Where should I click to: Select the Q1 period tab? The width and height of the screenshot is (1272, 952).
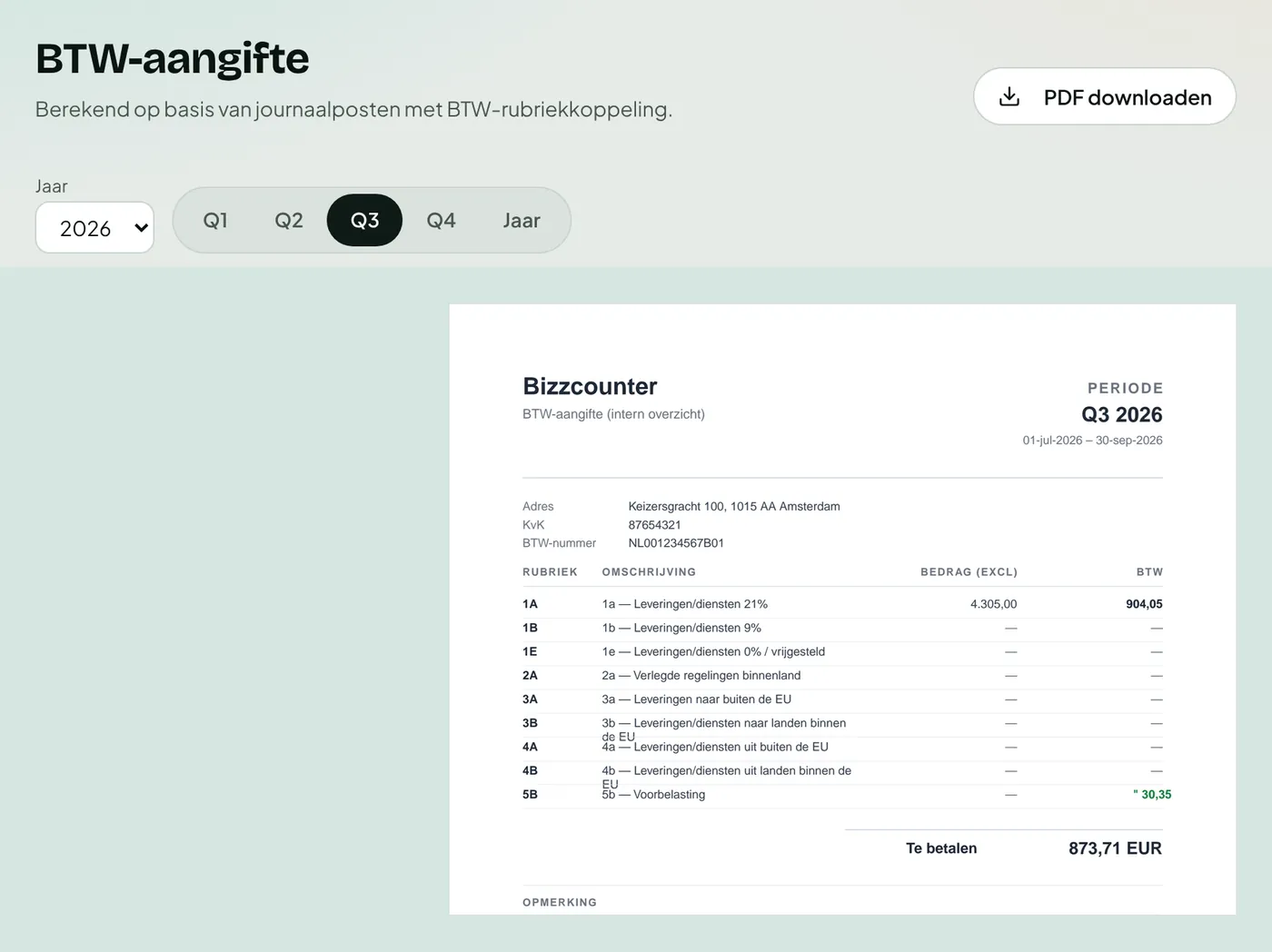coord(215,220)
